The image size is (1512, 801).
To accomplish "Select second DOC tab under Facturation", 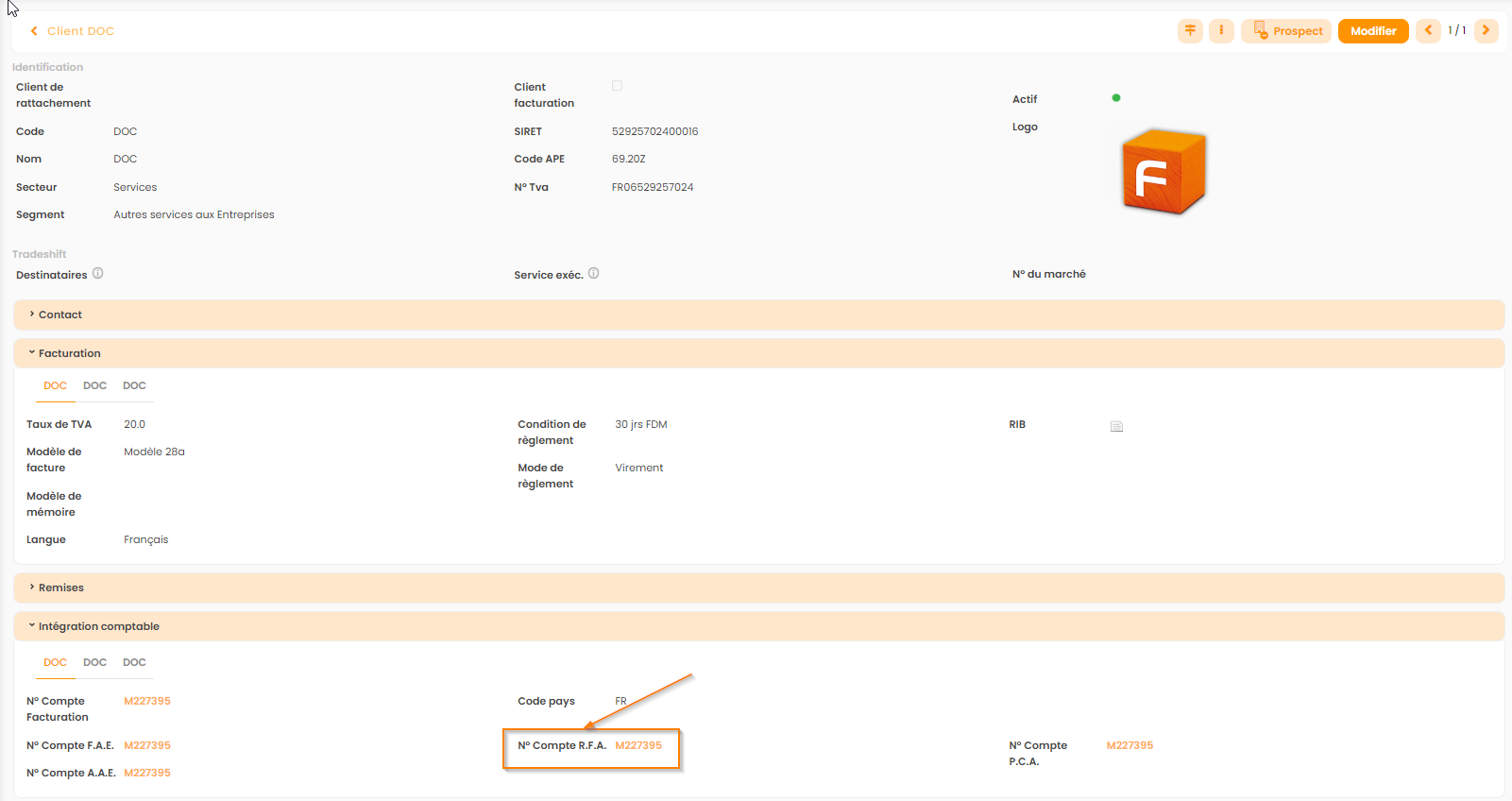I will coord(94,385).
